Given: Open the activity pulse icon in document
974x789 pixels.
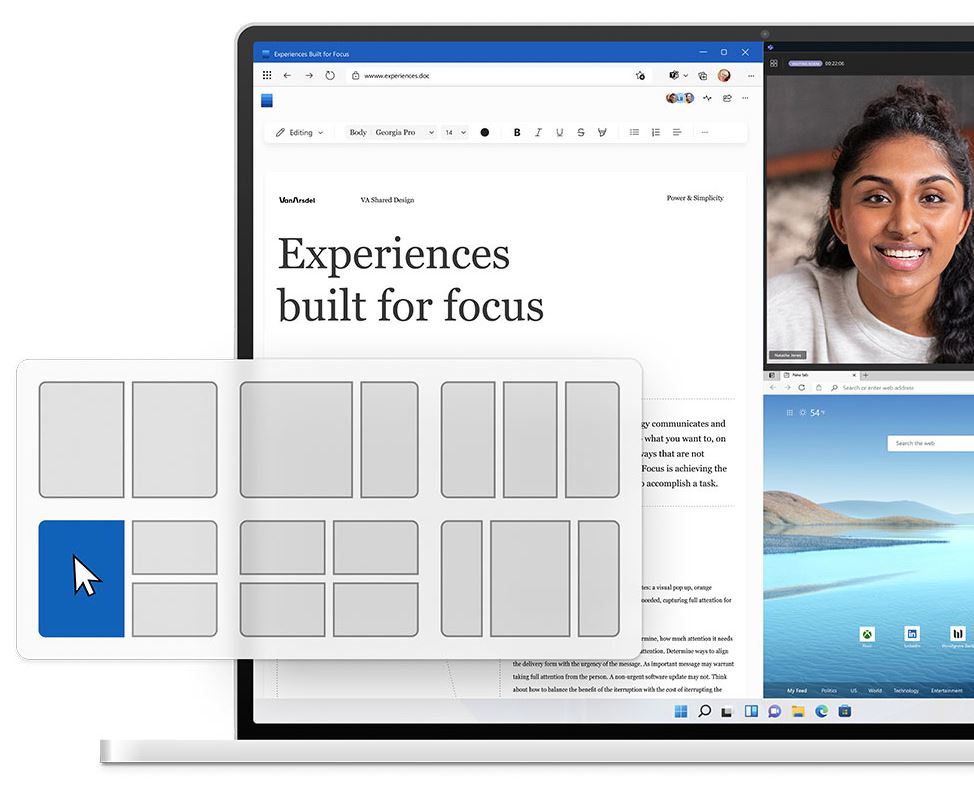Looking at the screenshot, I should pos(708,98).
